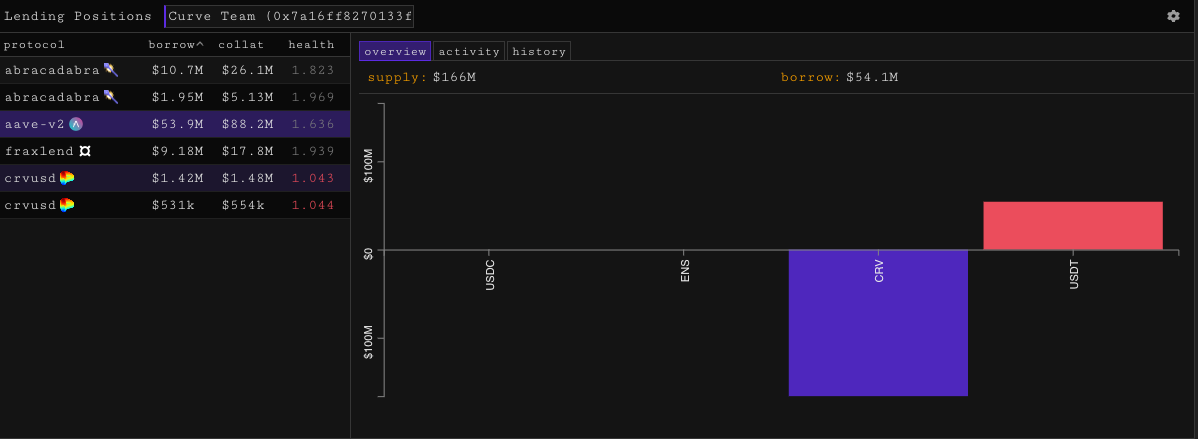The height and width of the screenshot is (439, 1198).
Task: Click the red USDT borrow bar
Action: click(x=1073, y=226)
